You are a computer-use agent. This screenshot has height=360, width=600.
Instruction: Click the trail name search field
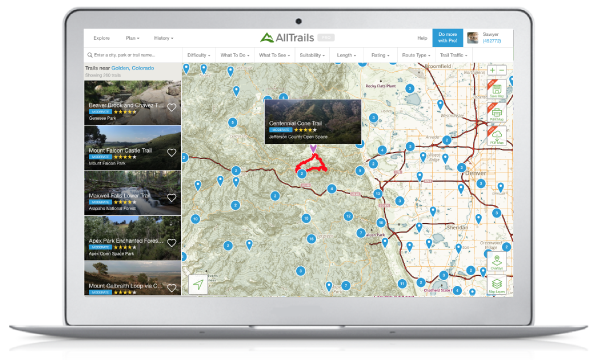coord(133,55)
